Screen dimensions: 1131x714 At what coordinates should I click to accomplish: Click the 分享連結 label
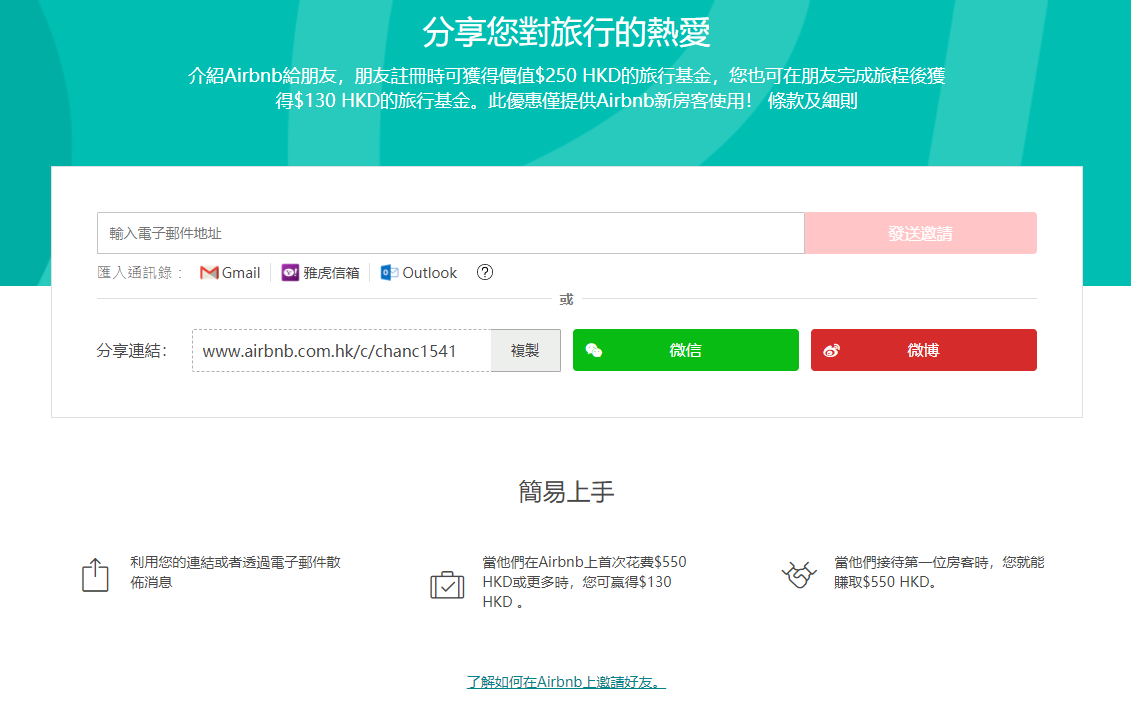132,351
